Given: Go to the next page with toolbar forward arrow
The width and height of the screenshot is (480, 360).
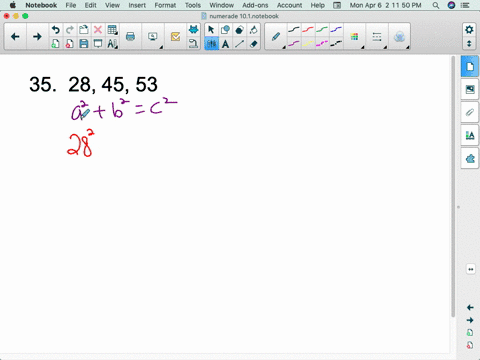Looking at the screenshot, I should point(37,37).
